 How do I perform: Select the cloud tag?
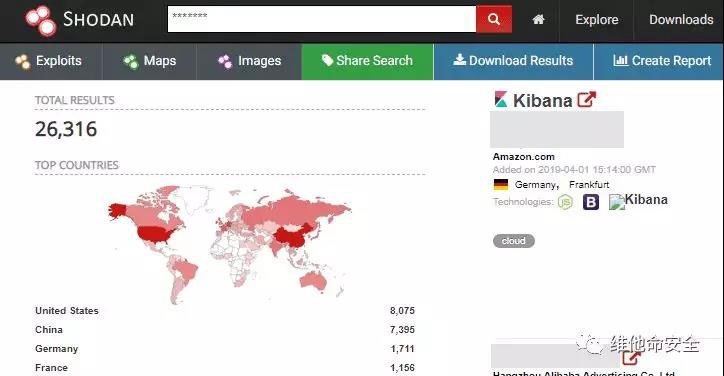click(513, 241)
